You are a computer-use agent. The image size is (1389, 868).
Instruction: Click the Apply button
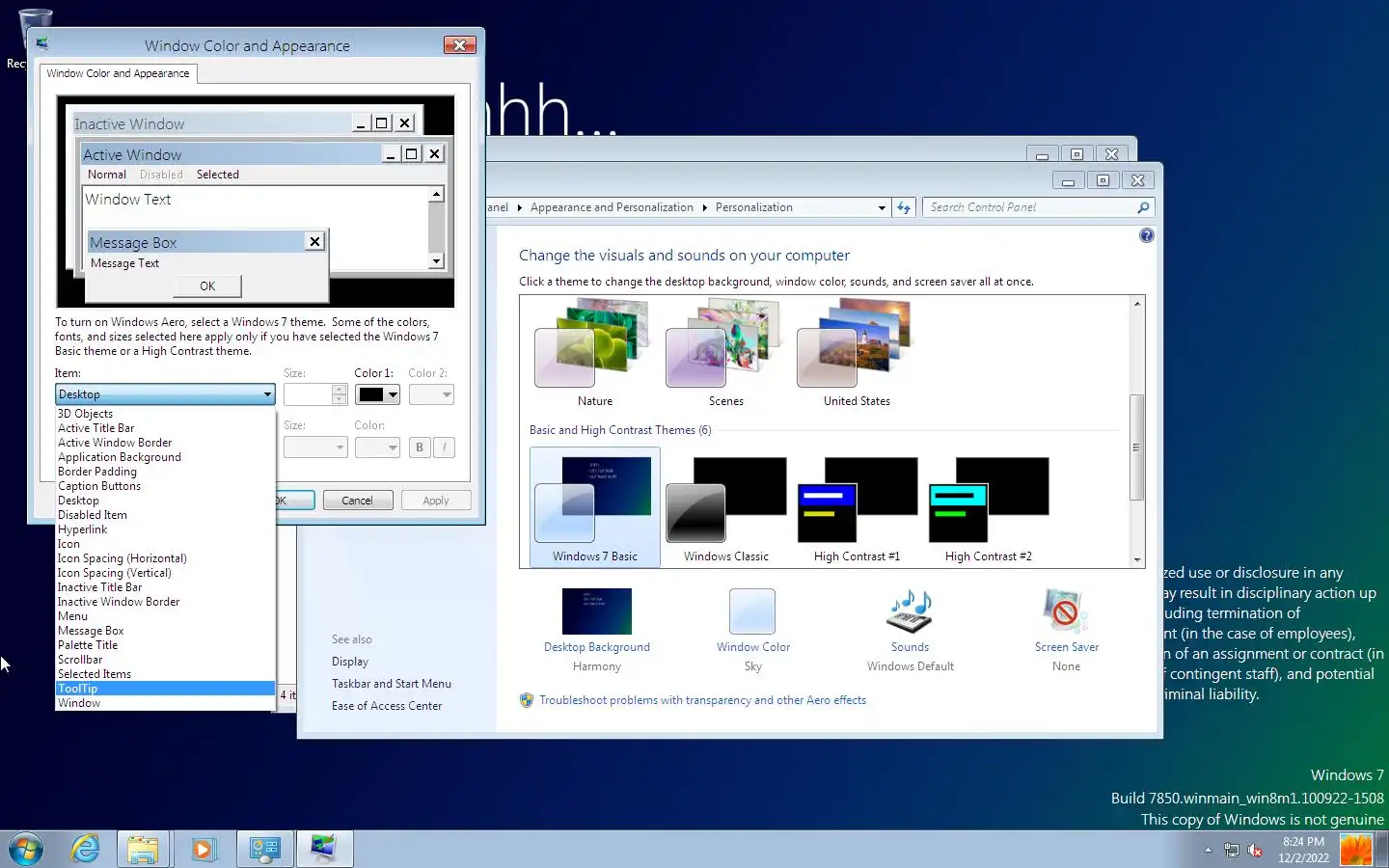435,501
